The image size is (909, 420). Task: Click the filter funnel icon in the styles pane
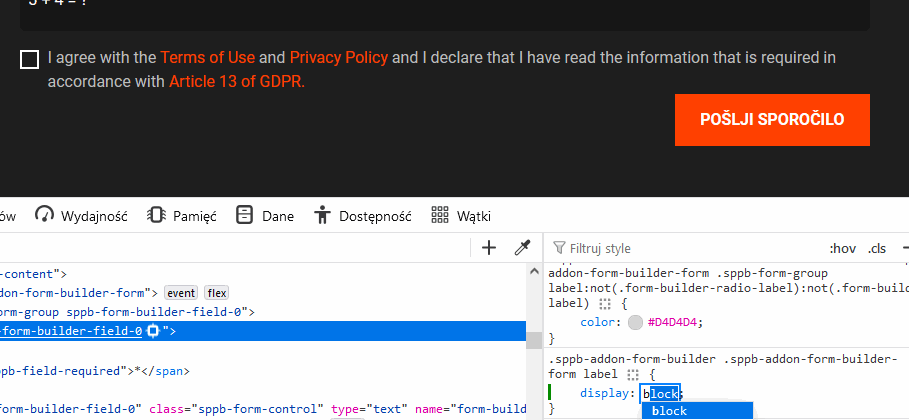[559, 248]
